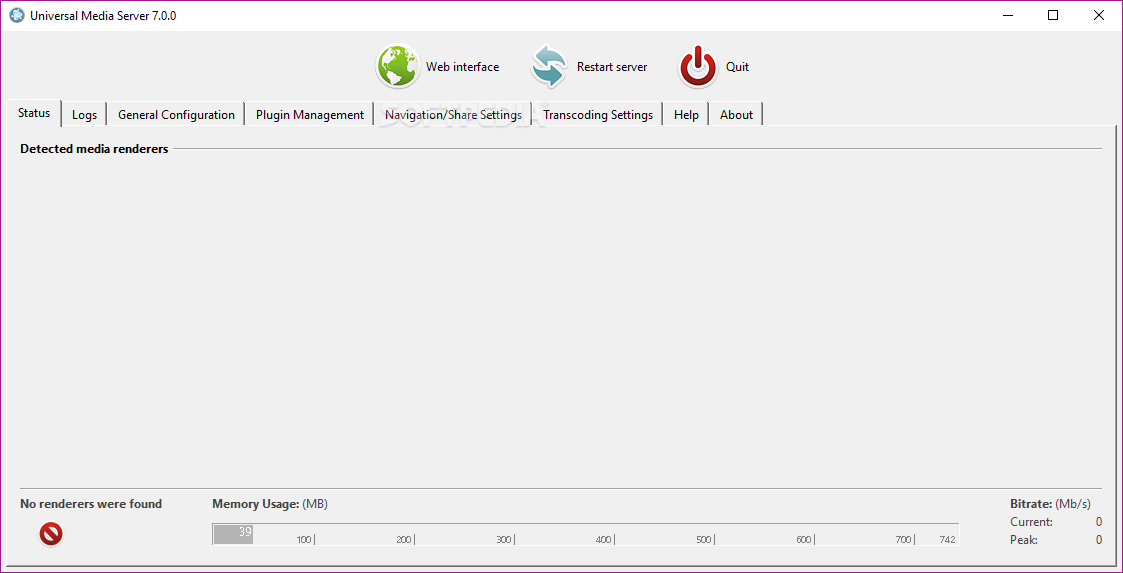This screenshot has width=1123, height=573.
Task: Click the 500 tick on memory scale
Action: click(703, 539)
